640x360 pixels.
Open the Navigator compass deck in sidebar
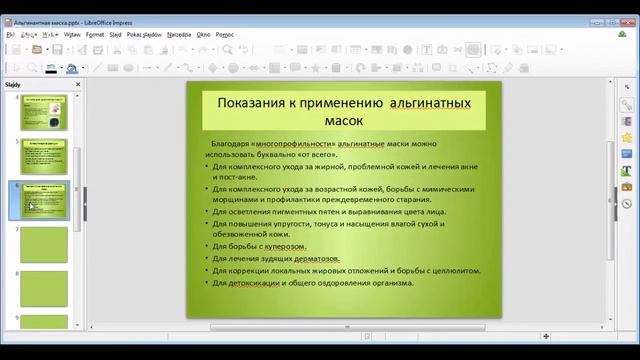point(627,203)
